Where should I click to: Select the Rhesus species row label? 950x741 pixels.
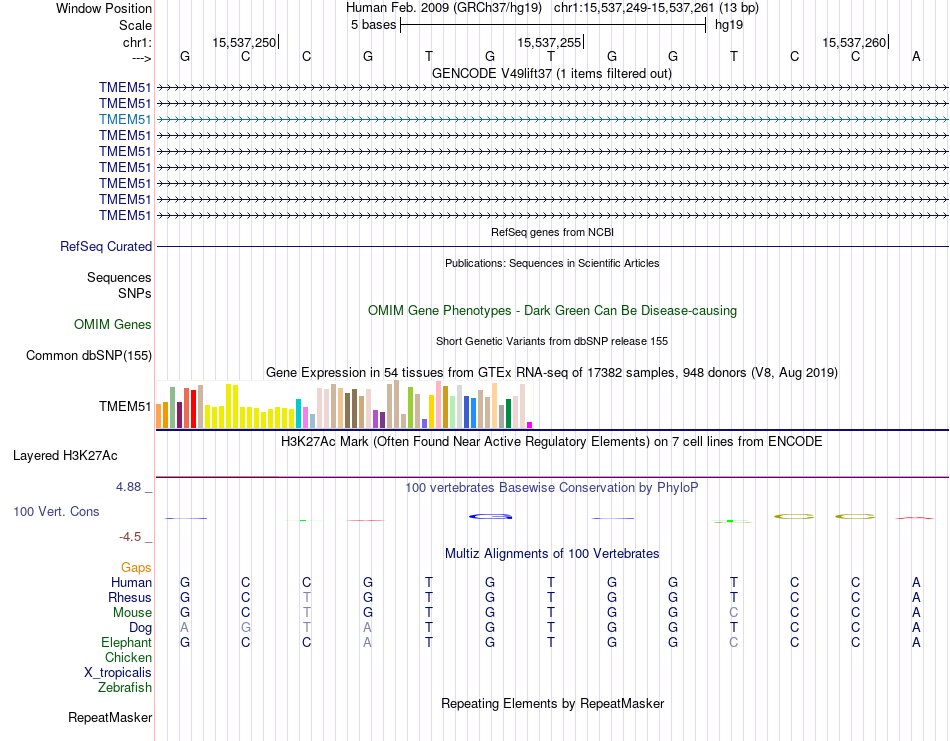130,597
